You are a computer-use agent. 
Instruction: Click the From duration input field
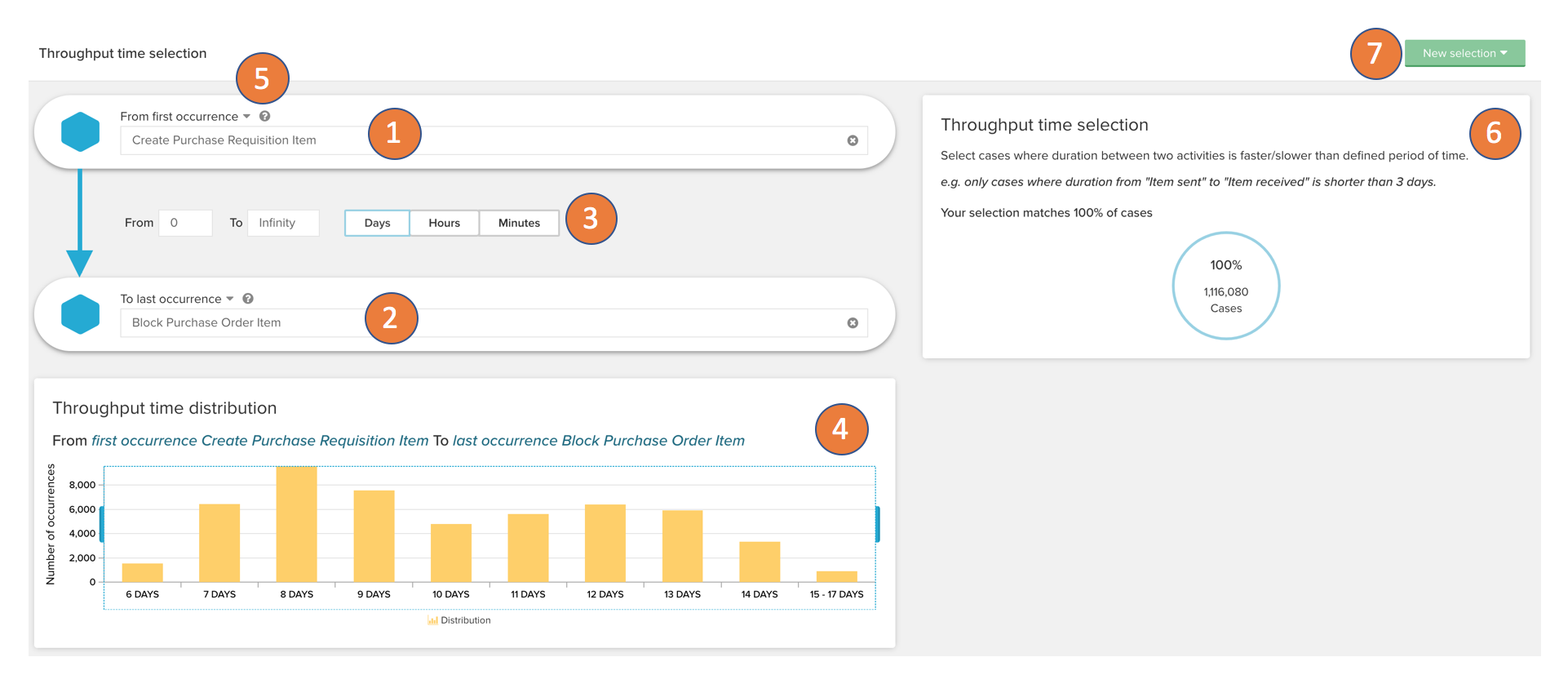[185, 223]
